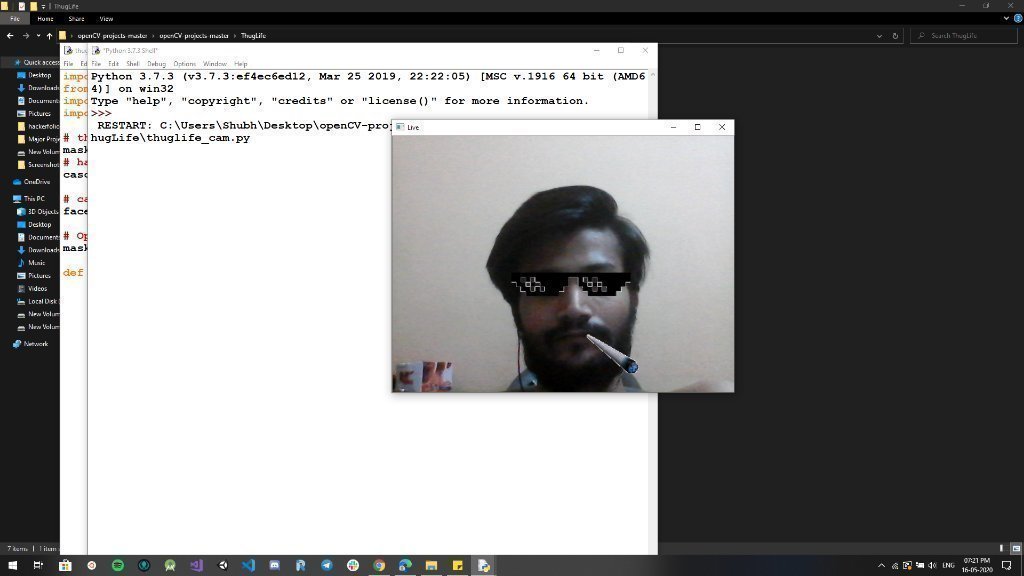Open Sticky Notes from the taskbar
The height and width of the screenshot is (576, 1024).
[x=455, y=566]
